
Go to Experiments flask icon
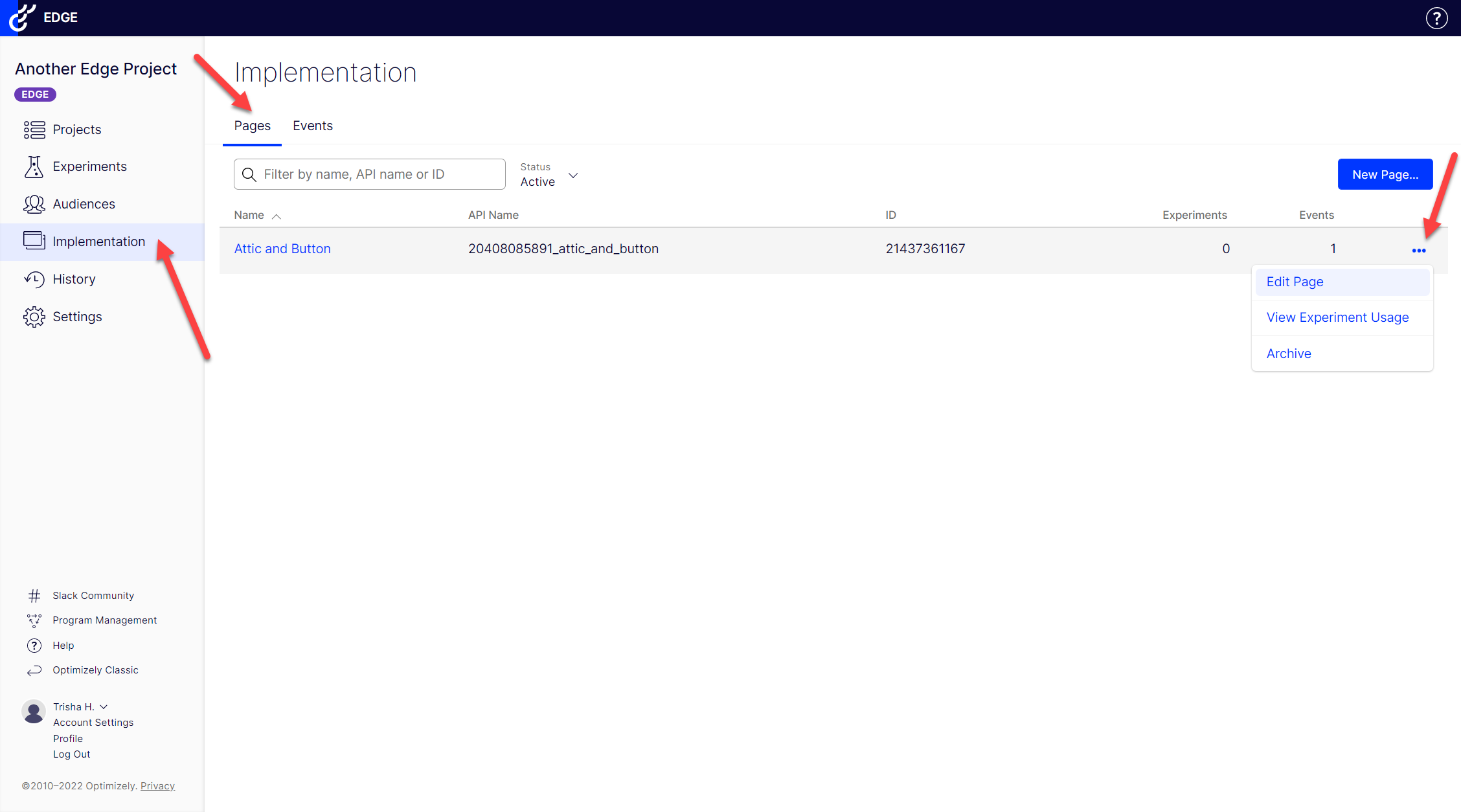[x=34, y=166]
